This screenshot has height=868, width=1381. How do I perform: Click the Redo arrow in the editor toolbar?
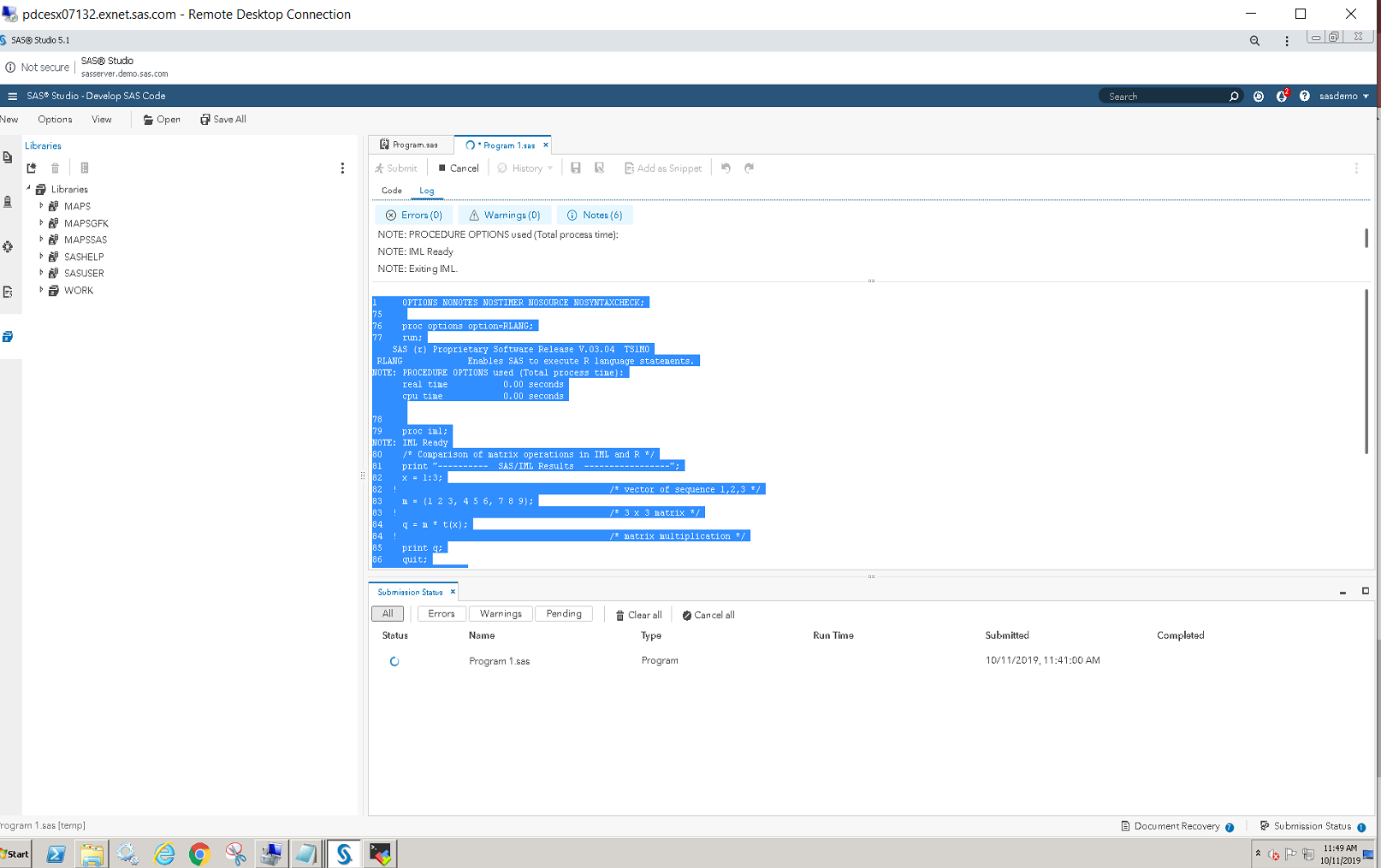pos(750,168)
